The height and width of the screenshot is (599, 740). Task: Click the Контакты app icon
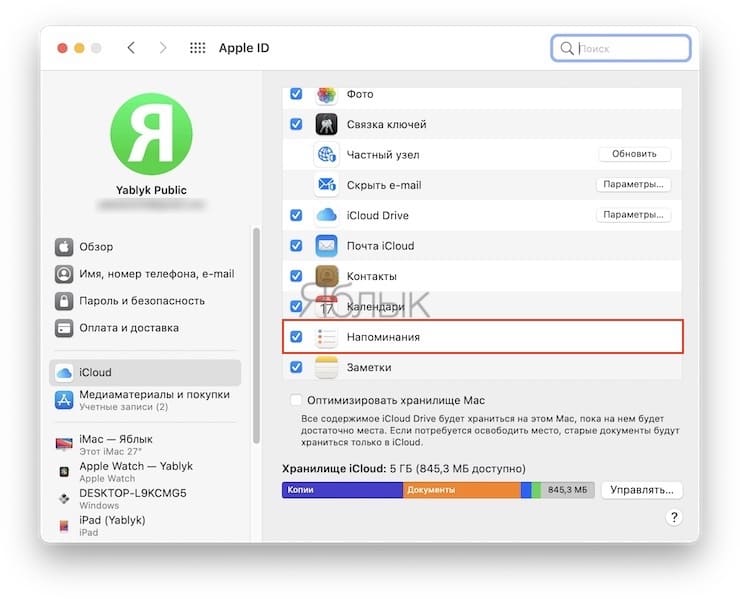(x=326, y=276)
